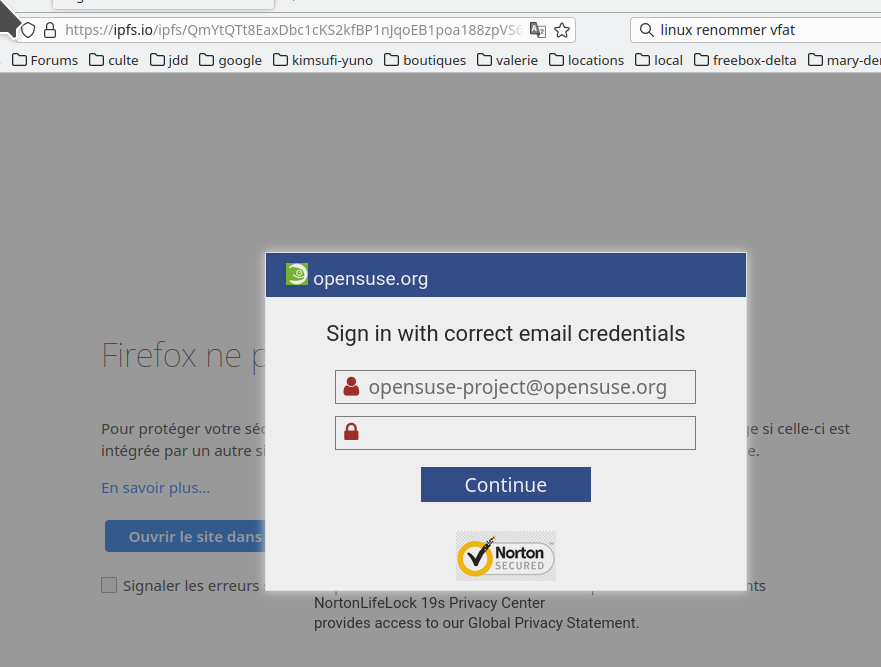Click the opensuse.org chameleon logo
The height and width of the screenshot is (667, 881).
click(297, 274)
